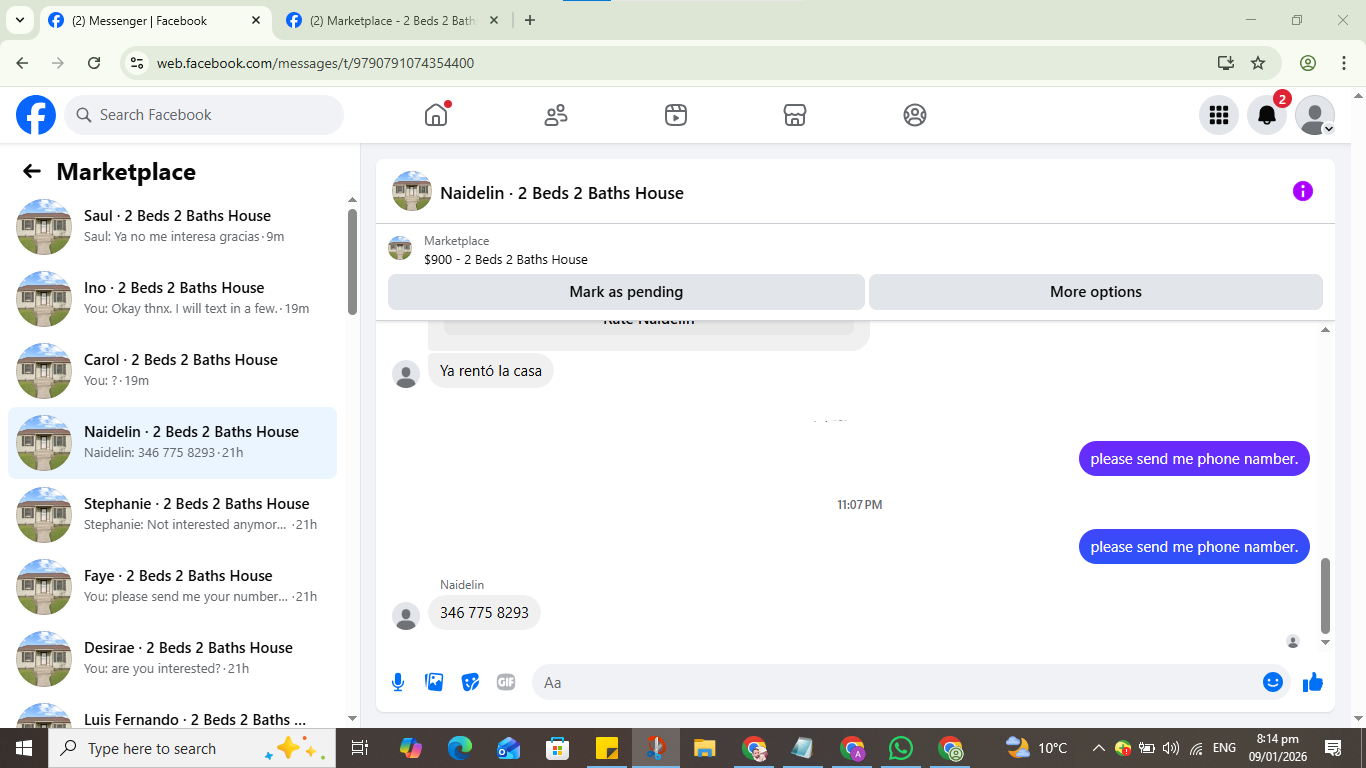Click Mark as pending button

click(626, 292)
